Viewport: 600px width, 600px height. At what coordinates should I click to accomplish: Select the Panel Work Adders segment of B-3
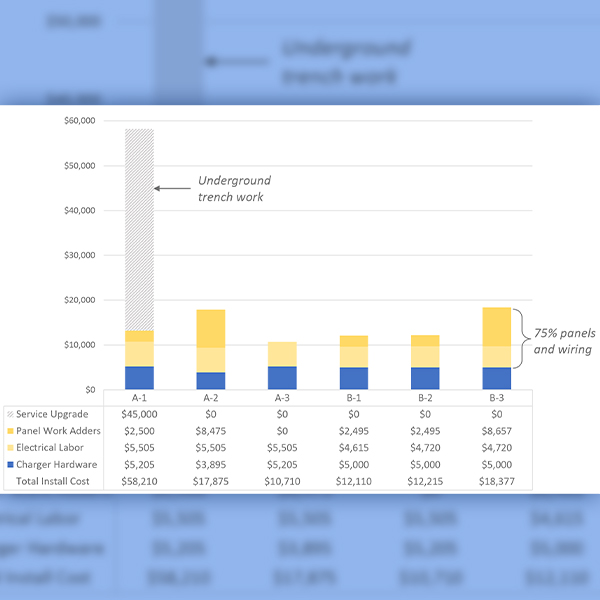[496, 327]
